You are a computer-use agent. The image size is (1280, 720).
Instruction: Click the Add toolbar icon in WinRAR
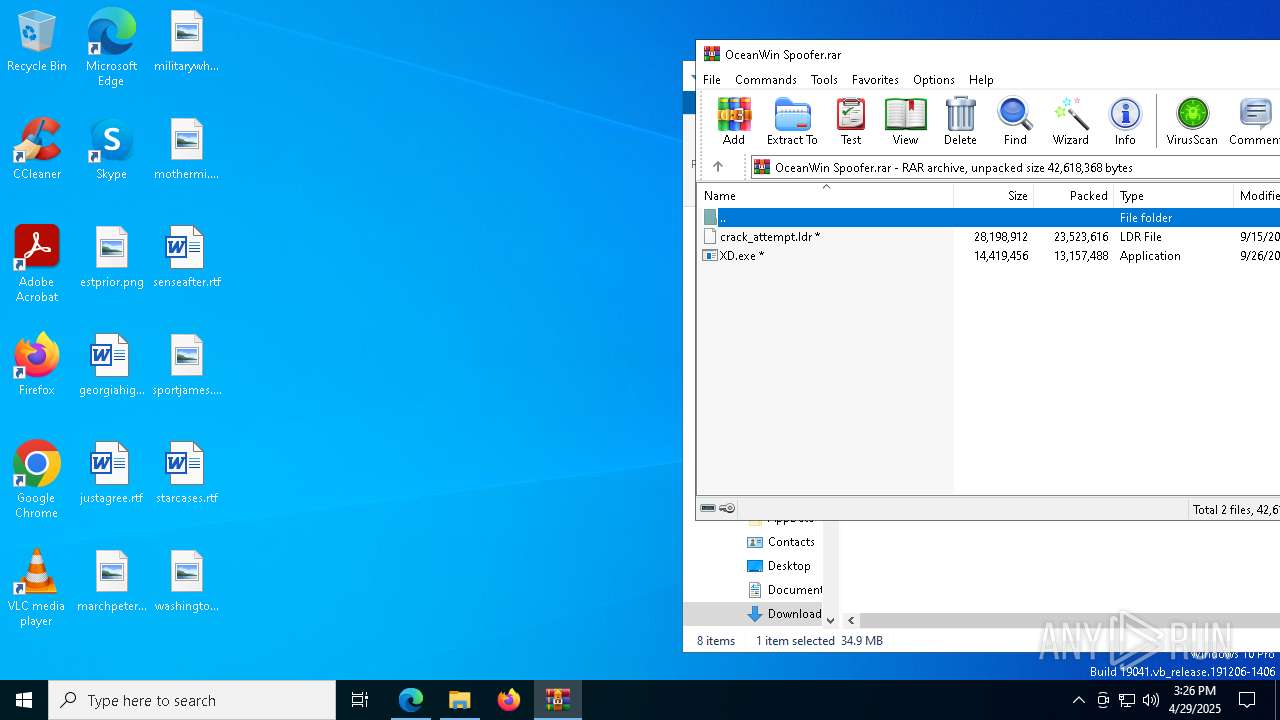(734, 121)
